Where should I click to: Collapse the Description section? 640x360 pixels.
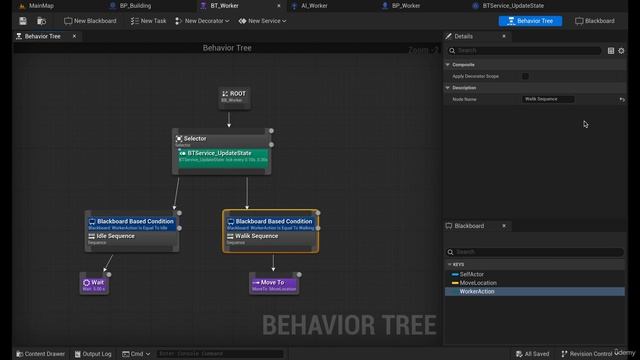click(448, 88)
